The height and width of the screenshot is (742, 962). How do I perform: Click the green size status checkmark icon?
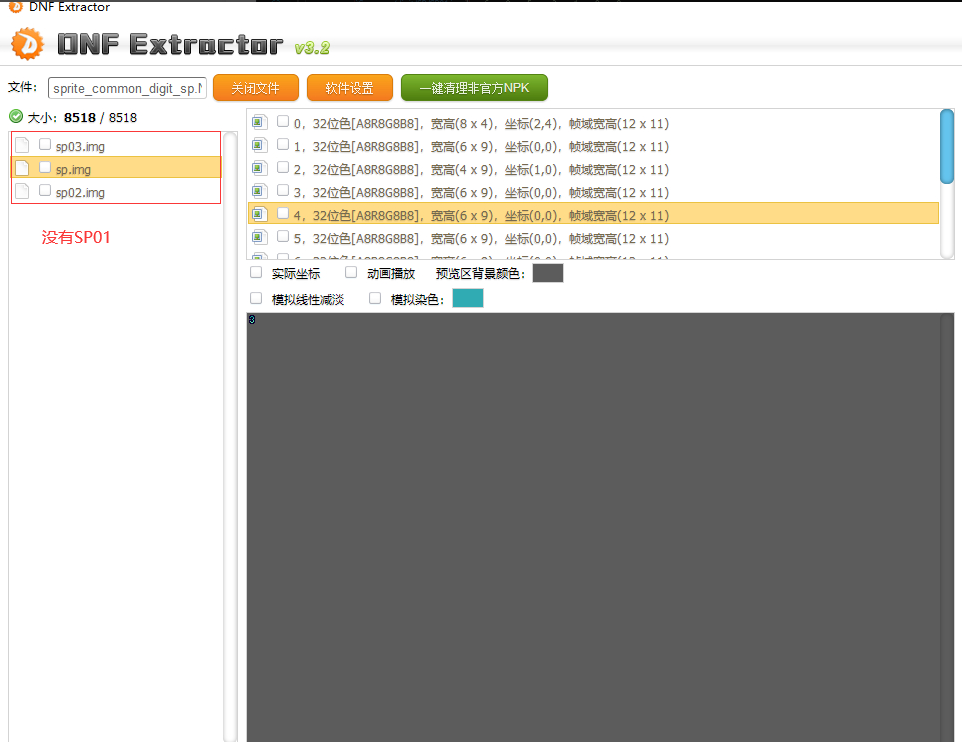[x=16, y=116]
